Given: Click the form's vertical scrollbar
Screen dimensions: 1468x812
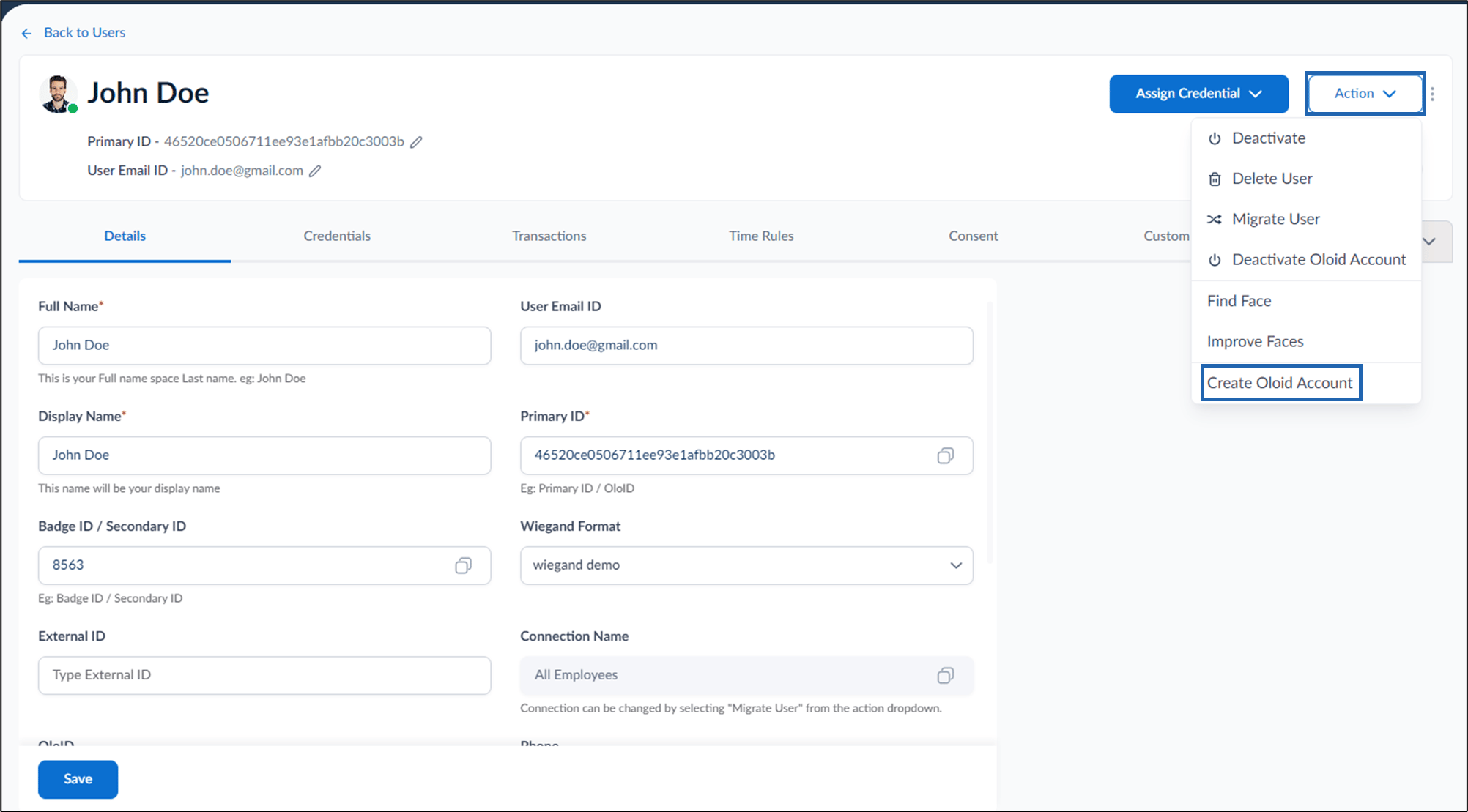Looking at the screenshot, I should click(x=990, y=432).
